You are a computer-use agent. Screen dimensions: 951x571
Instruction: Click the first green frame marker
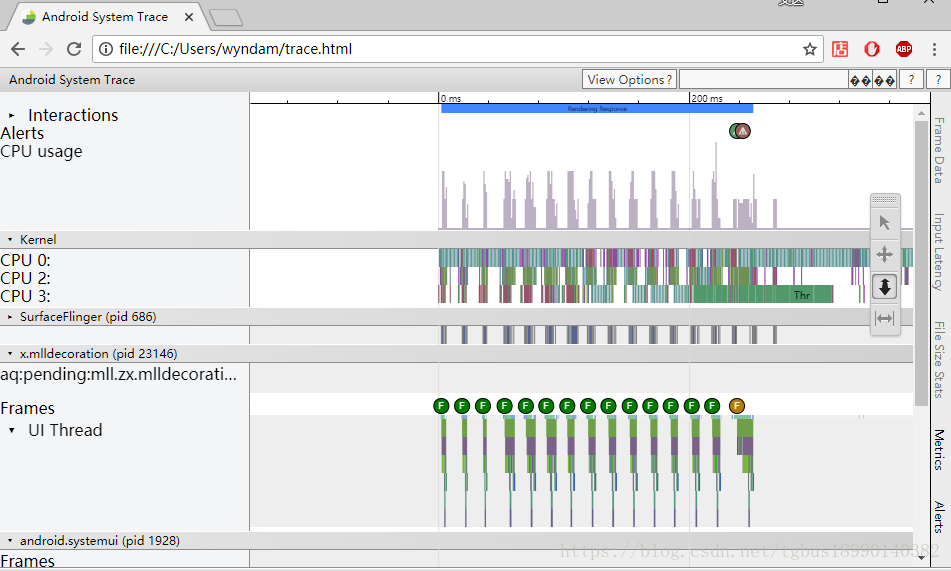(x=441, y=406)
